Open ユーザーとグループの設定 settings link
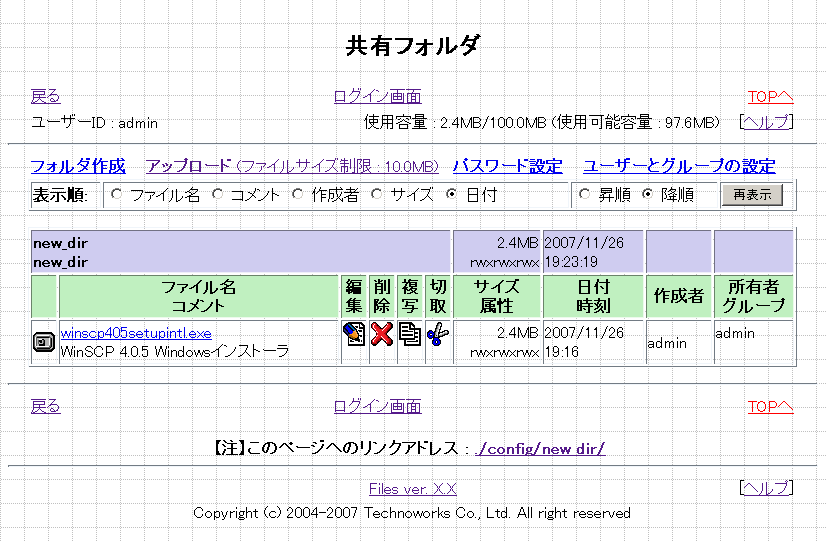 [x=679, y=166]
